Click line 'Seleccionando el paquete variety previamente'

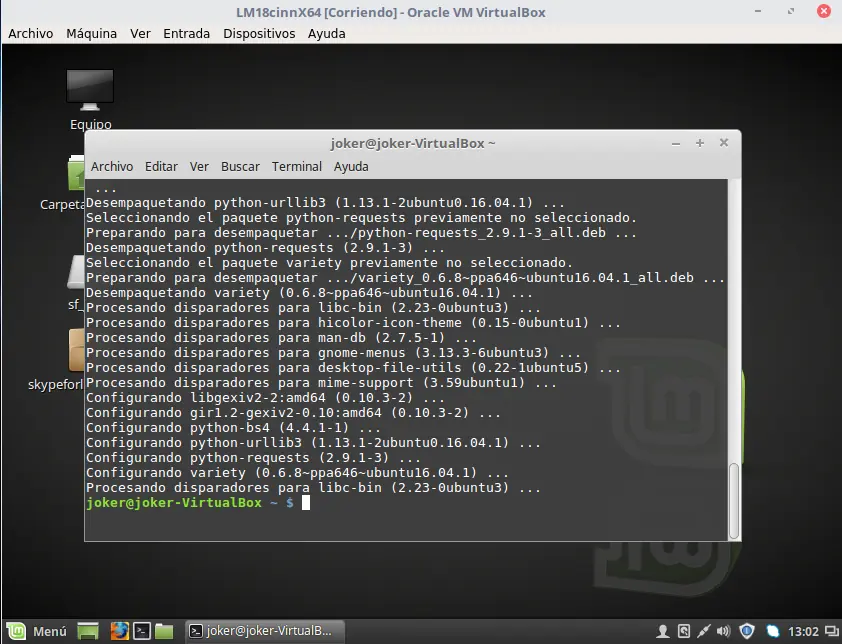[329, 263]
